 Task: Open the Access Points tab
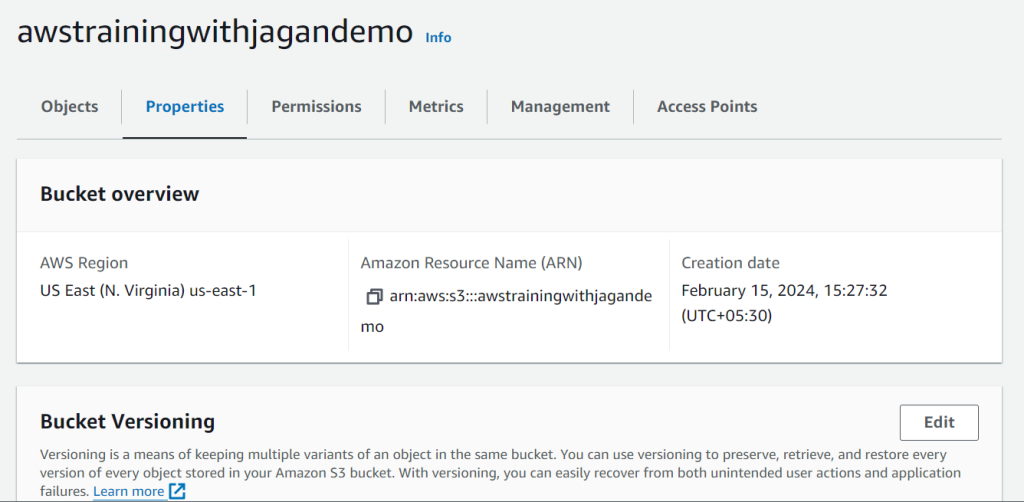tap(707, 106)
